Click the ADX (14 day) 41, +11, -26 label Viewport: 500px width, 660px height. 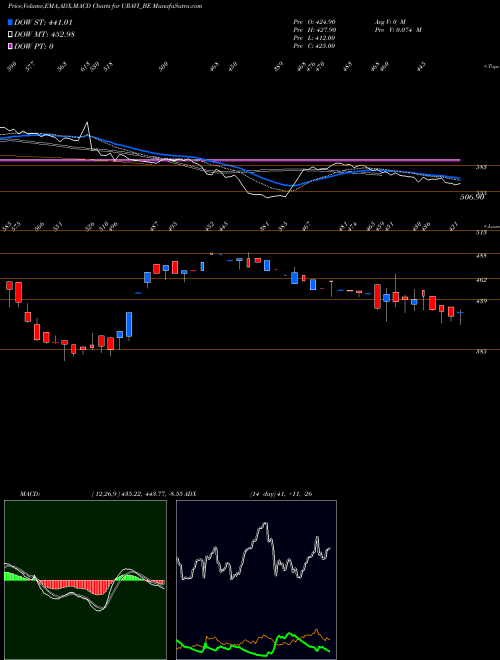250,493
